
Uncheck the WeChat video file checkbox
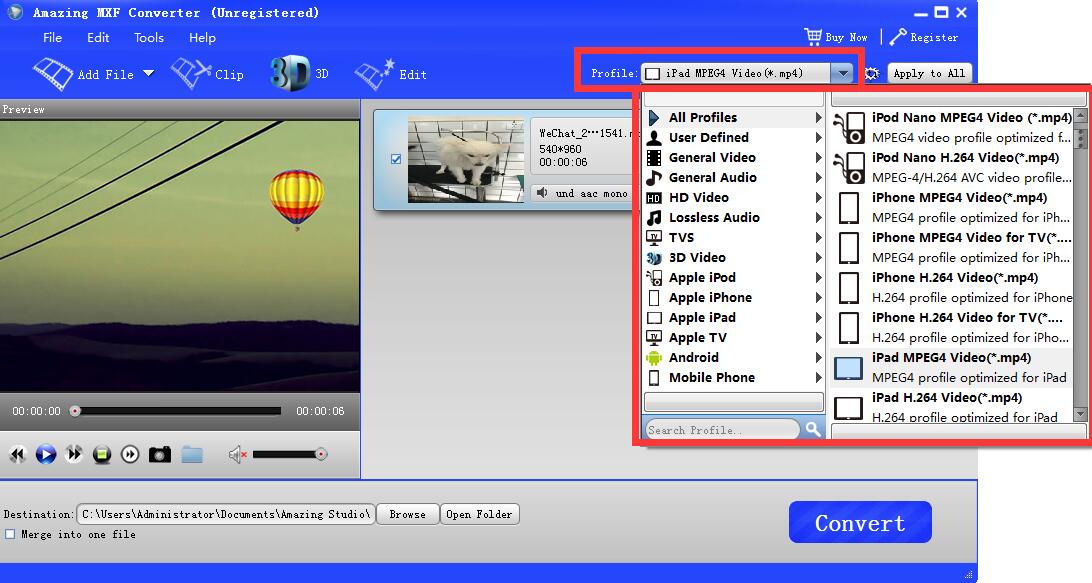396,160
